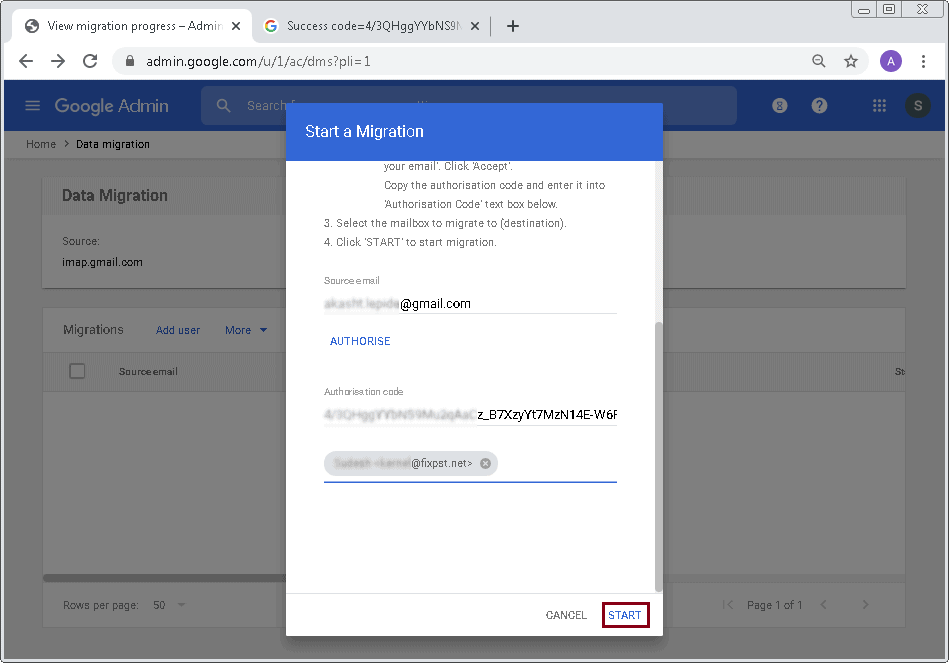Click the browser address bar URL
The image size is (949, 663).
point(258,61)
